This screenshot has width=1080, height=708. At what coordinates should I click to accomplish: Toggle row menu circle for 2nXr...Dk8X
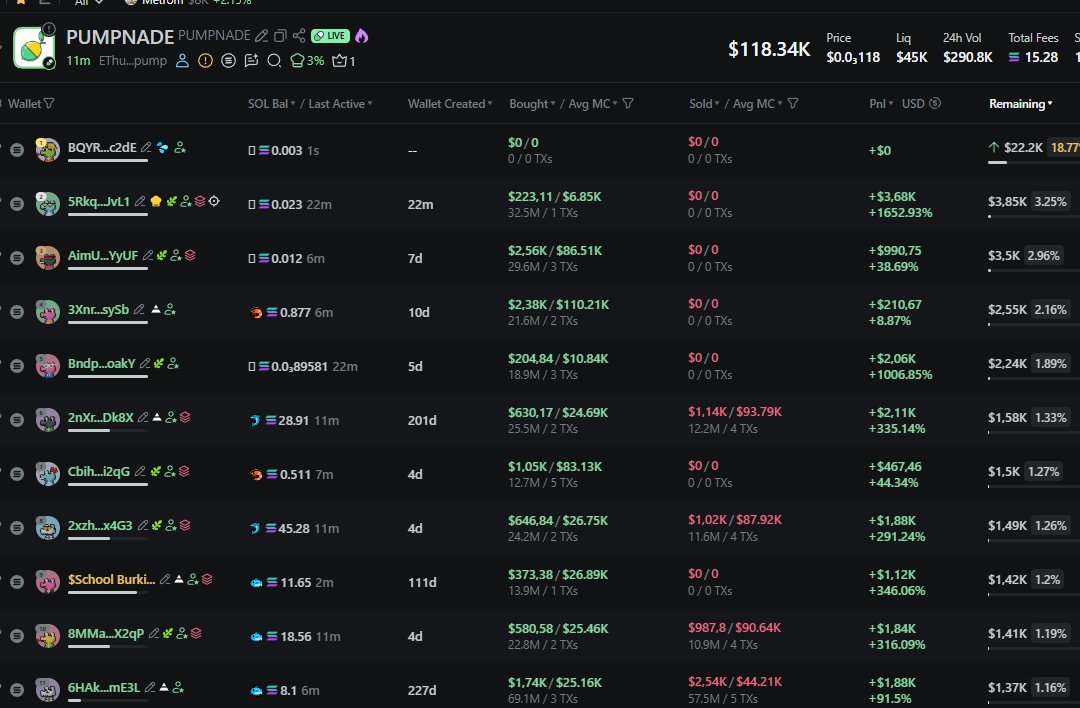(x=17, y=420)
